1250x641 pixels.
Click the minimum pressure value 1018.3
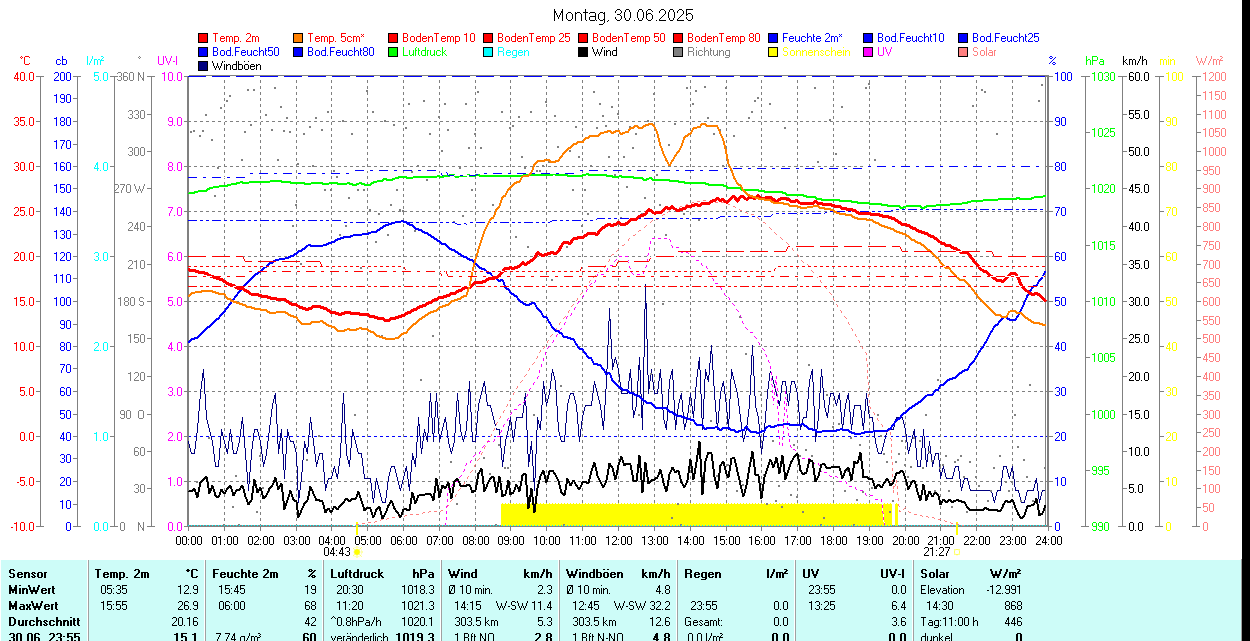pyautogui.click(x=418, y=590)
